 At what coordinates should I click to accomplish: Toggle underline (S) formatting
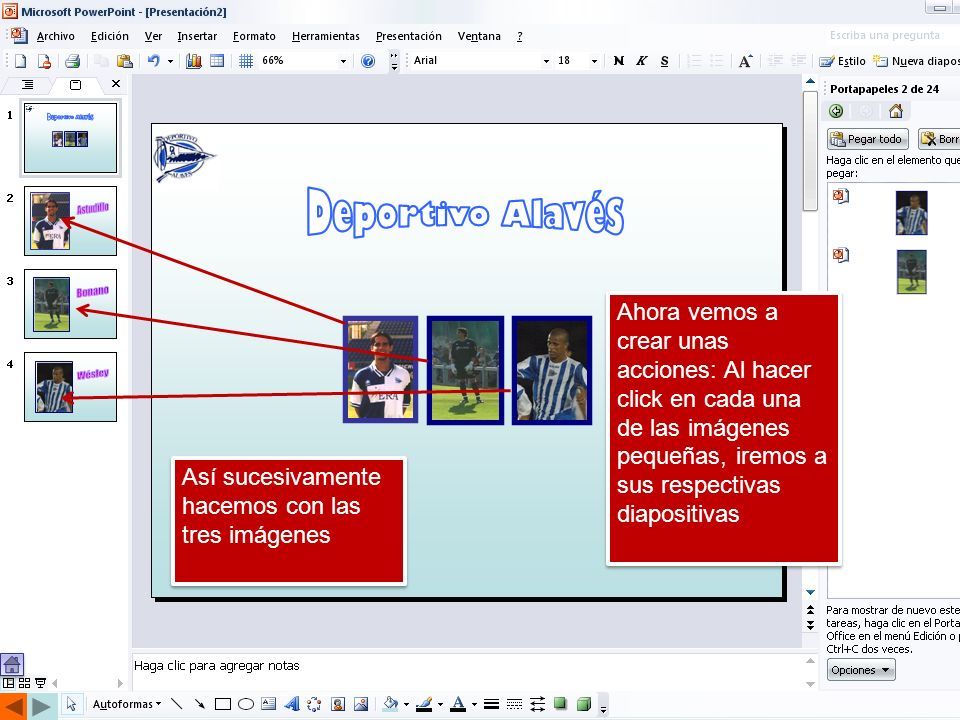(x=664, y=61)
